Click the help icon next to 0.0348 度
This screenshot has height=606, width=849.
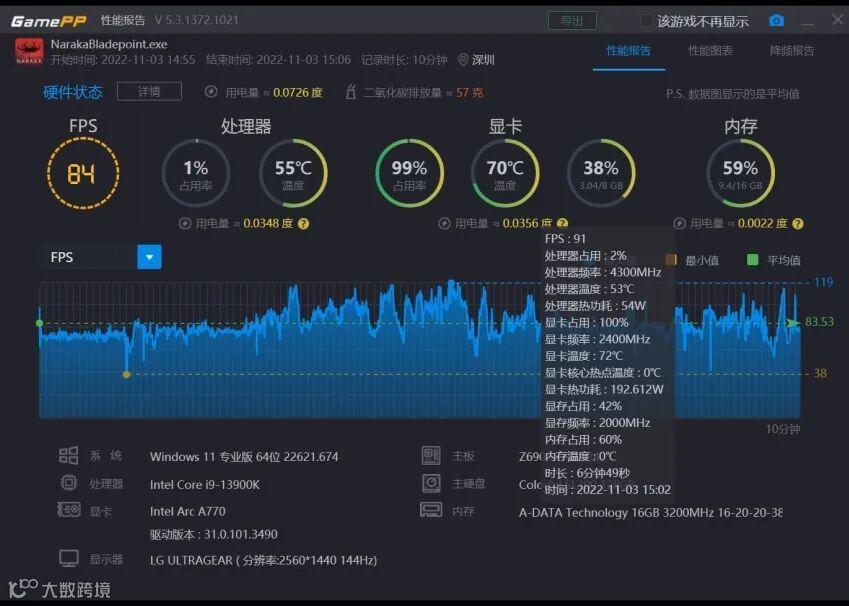[304, 224]
